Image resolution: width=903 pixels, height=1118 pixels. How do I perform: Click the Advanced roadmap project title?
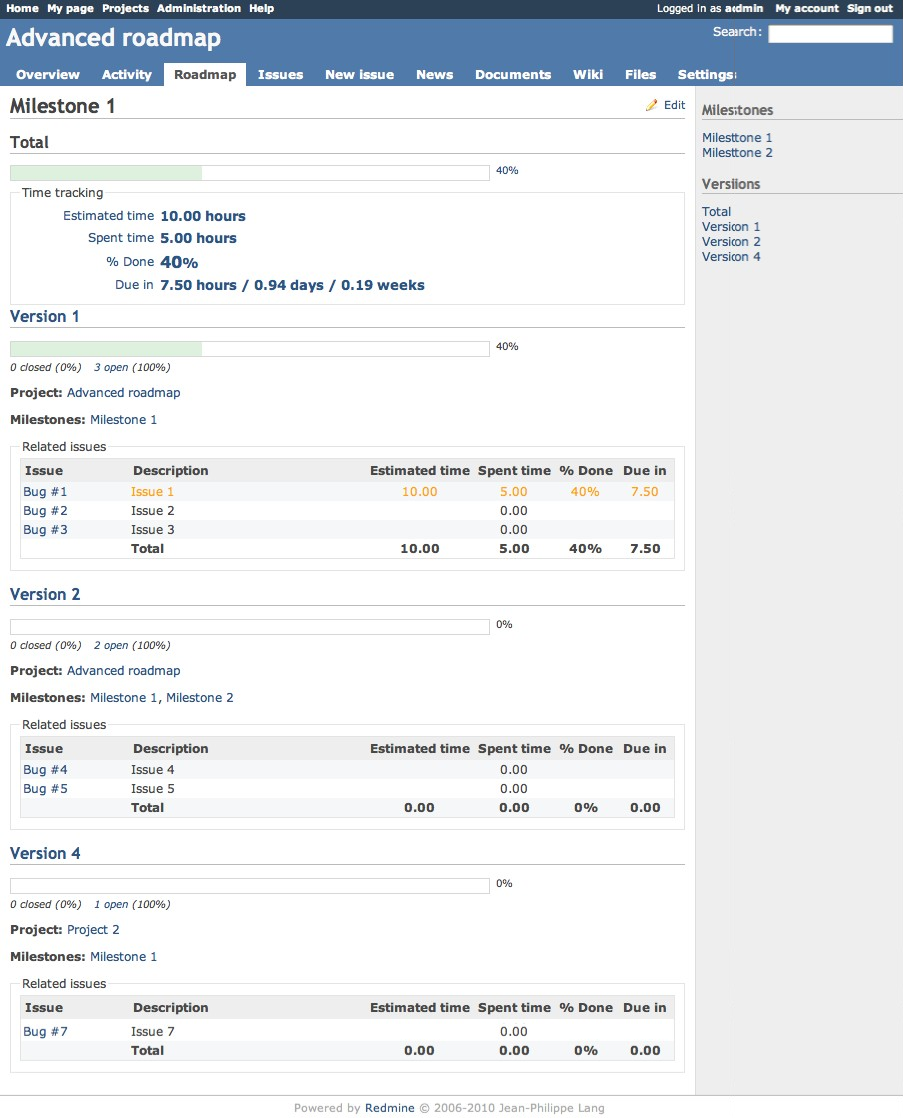[x=113, y=37]
